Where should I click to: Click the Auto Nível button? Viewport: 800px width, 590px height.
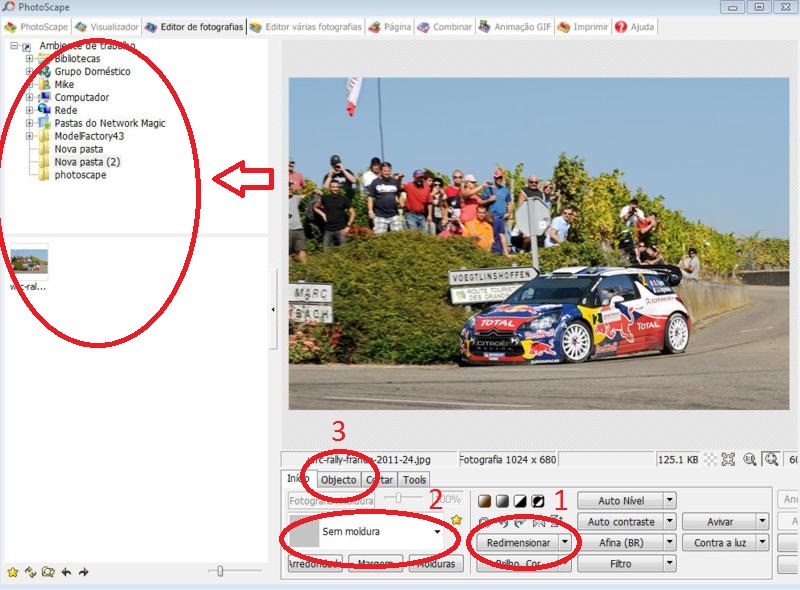[621, 501]
